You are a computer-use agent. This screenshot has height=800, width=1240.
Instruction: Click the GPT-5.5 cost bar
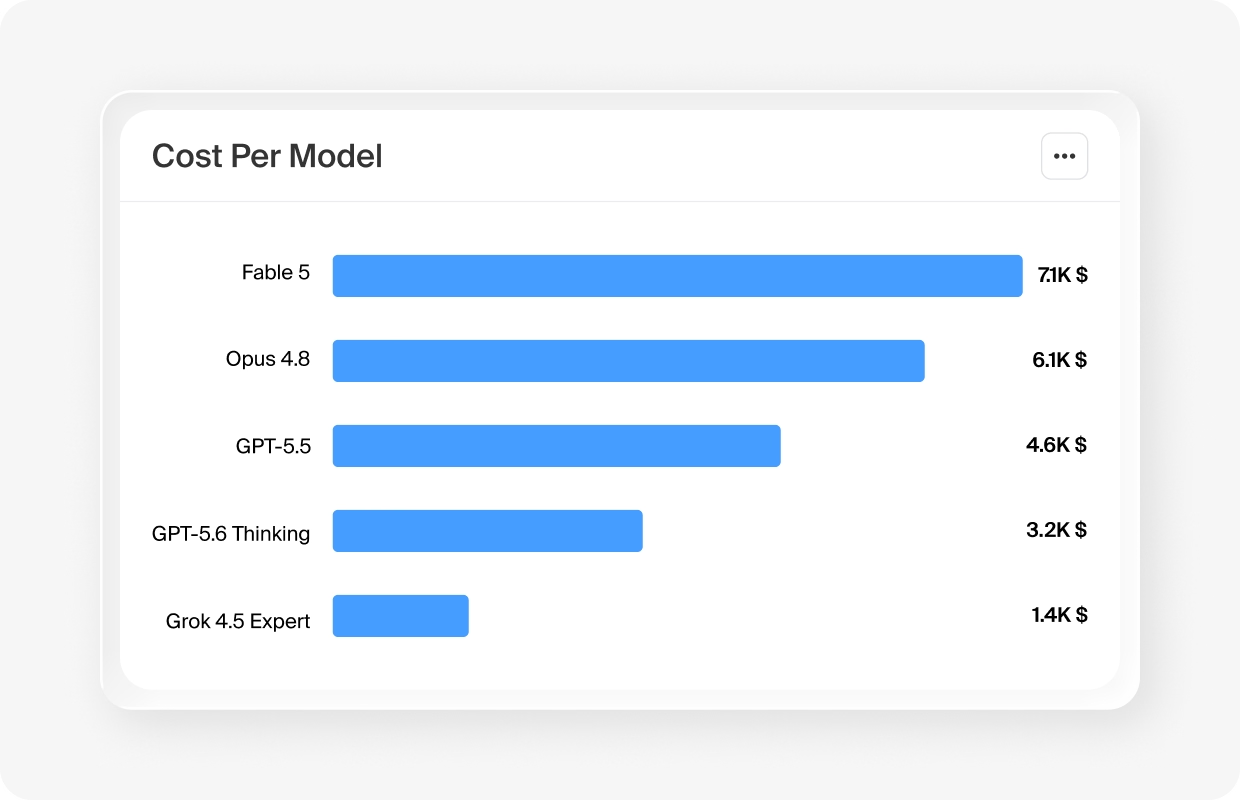click(x=556, y=445)
